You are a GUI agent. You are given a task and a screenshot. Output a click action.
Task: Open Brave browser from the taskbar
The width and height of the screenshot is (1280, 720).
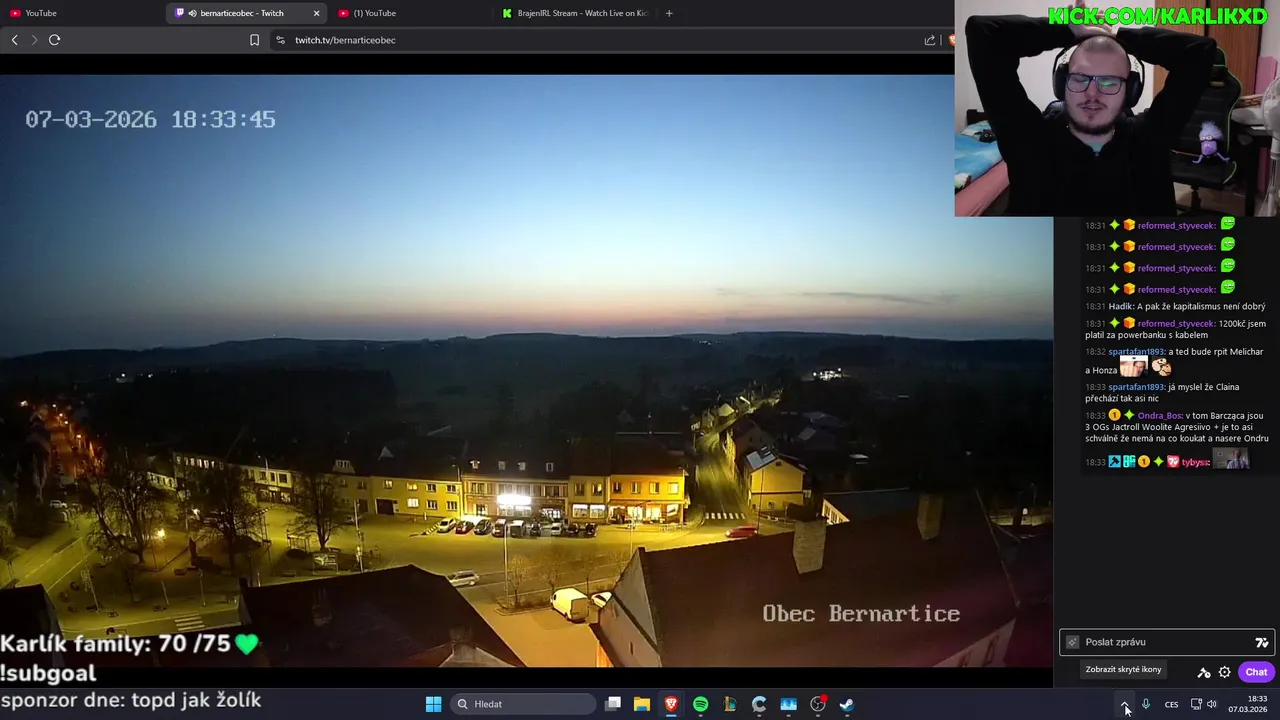[x=671, y=704]
